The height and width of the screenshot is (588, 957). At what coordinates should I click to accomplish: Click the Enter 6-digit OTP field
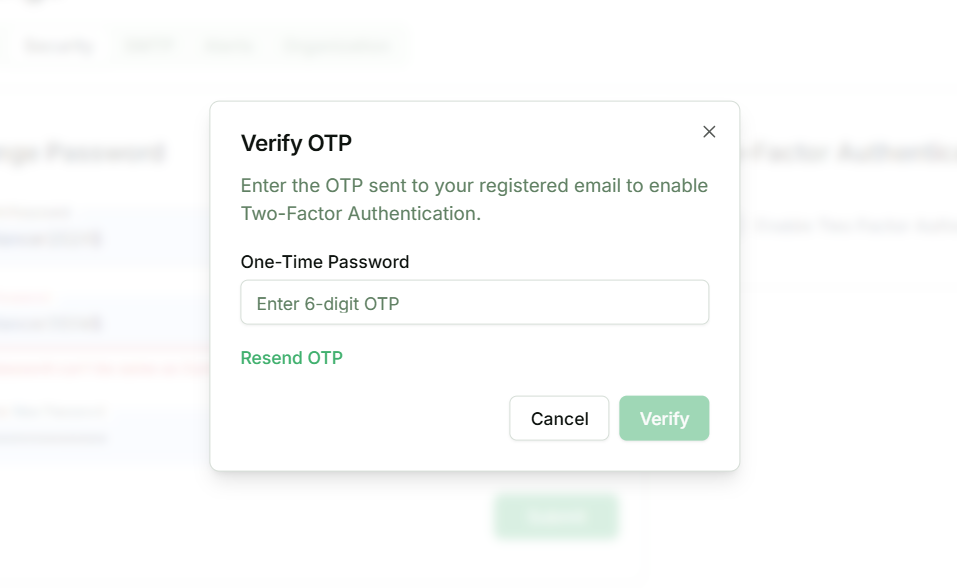point(474,303)
